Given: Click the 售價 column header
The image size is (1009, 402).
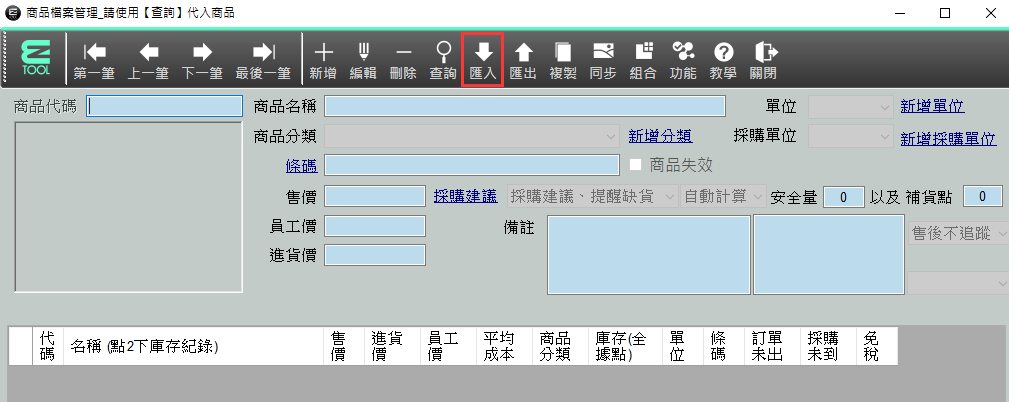Looking at the screenshot, I should 344,346.
